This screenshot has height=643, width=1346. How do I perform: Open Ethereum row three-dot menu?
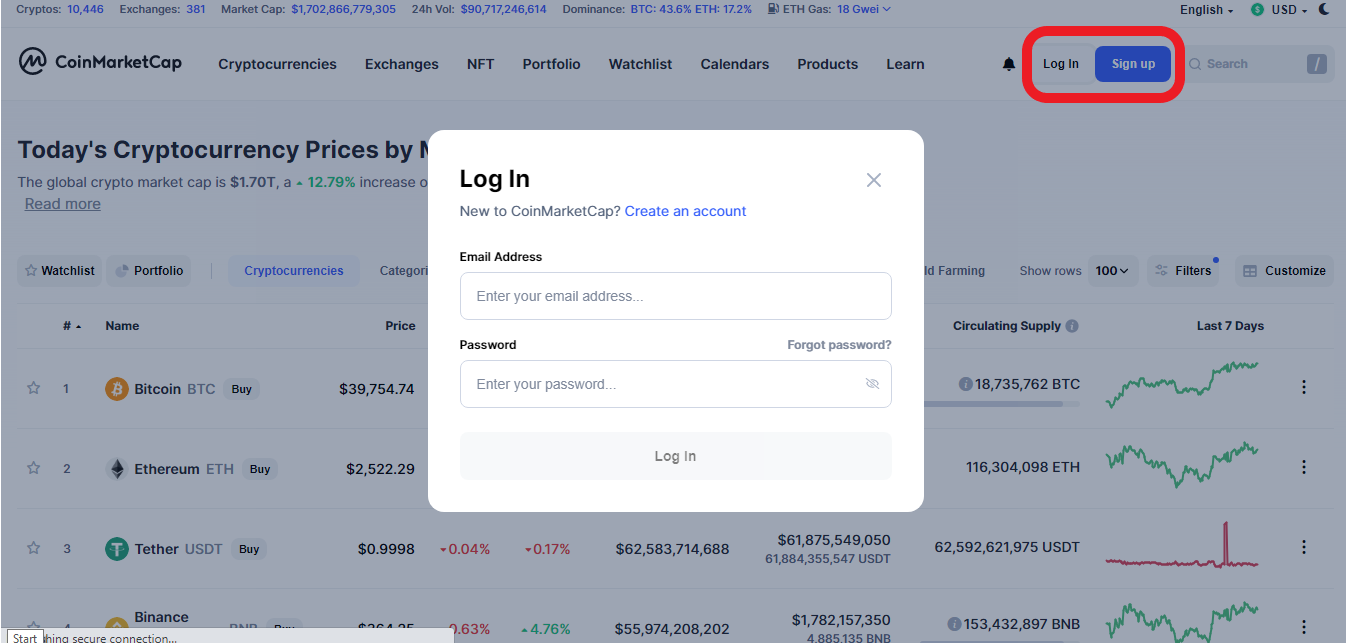pos(1303,467)
